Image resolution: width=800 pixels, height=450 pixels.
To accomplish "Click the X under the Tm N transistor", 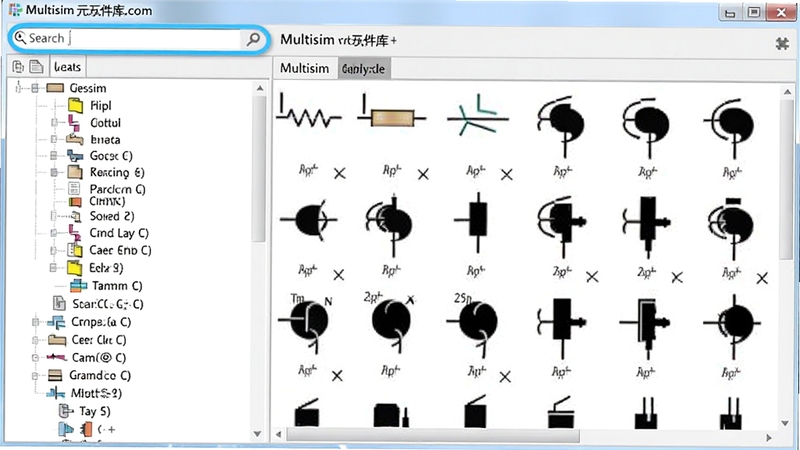I will pyautogui.click(x=337, y=376).
